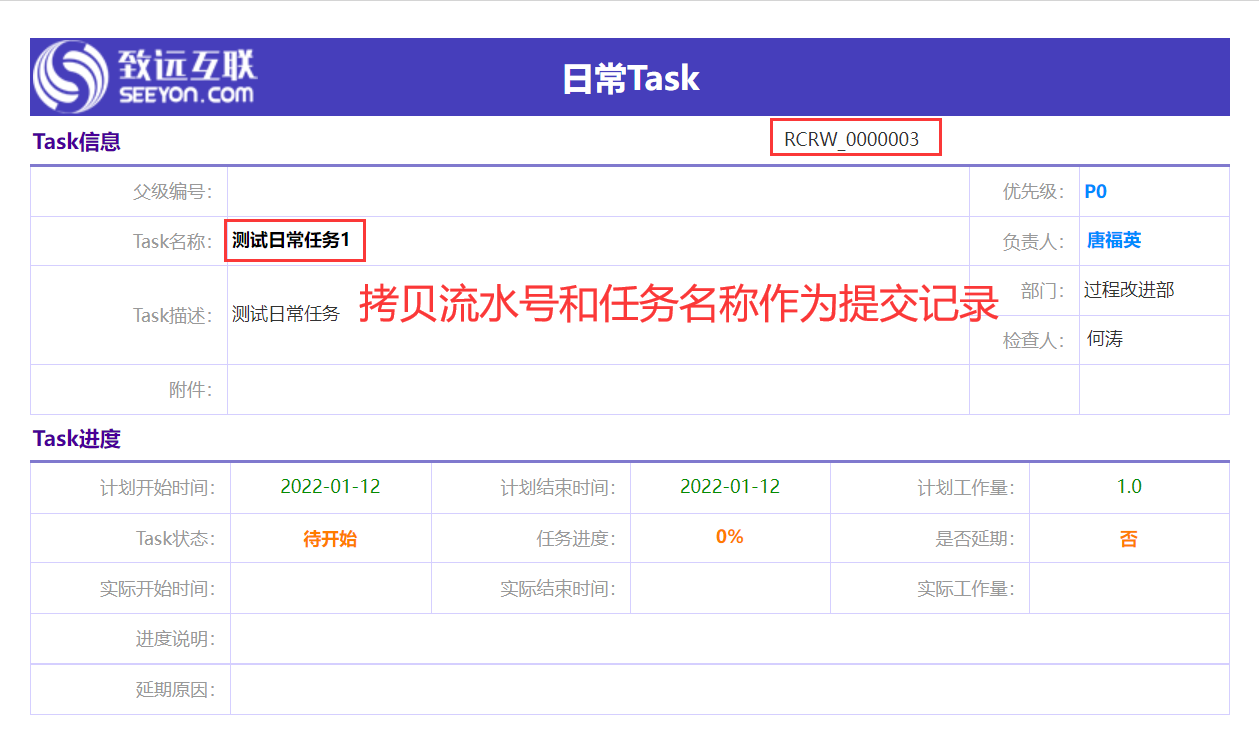This screenshot has height=733, width=1259.
Task: Click the empty 父级编号 field
Action: (598, 192)
